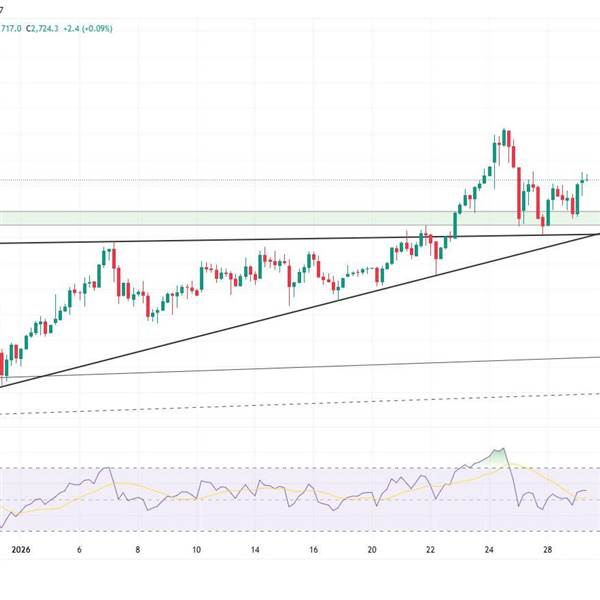Image resolution: width=600 pixels, height=600 pixels.
Task: Click the "14" date label on time axis
Action: coord(255,550)
